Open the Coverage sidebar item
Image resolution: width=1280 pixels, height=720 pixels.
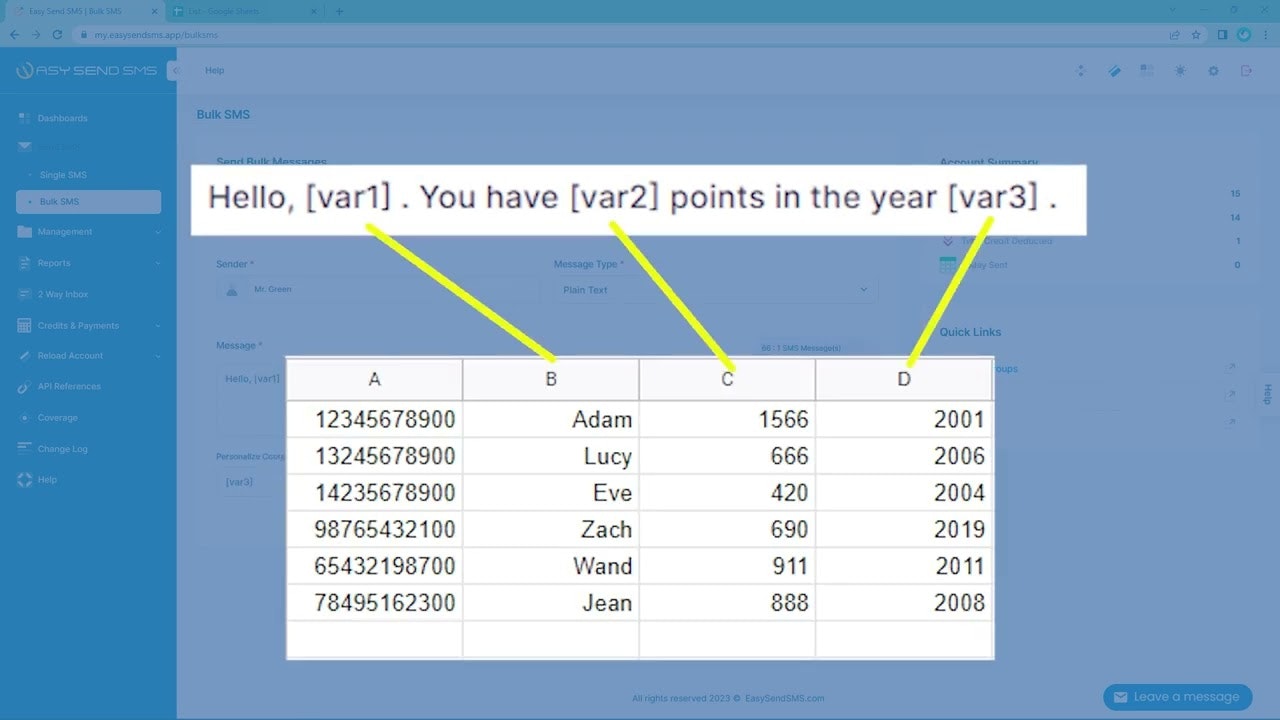(x=88, y=417)
